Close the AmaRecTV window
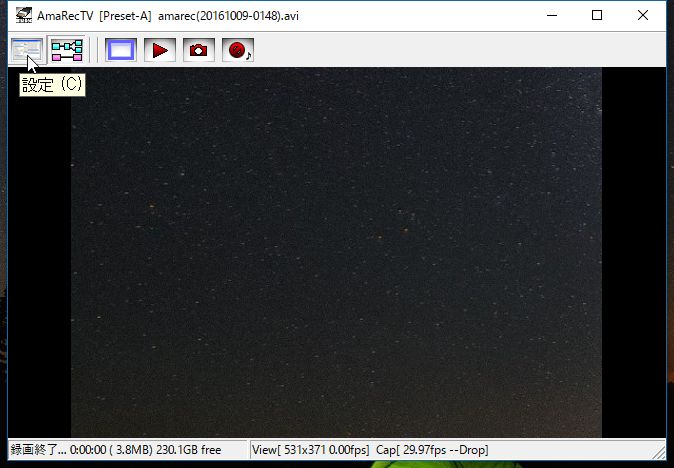674x468 pixels. coord(643,15)
